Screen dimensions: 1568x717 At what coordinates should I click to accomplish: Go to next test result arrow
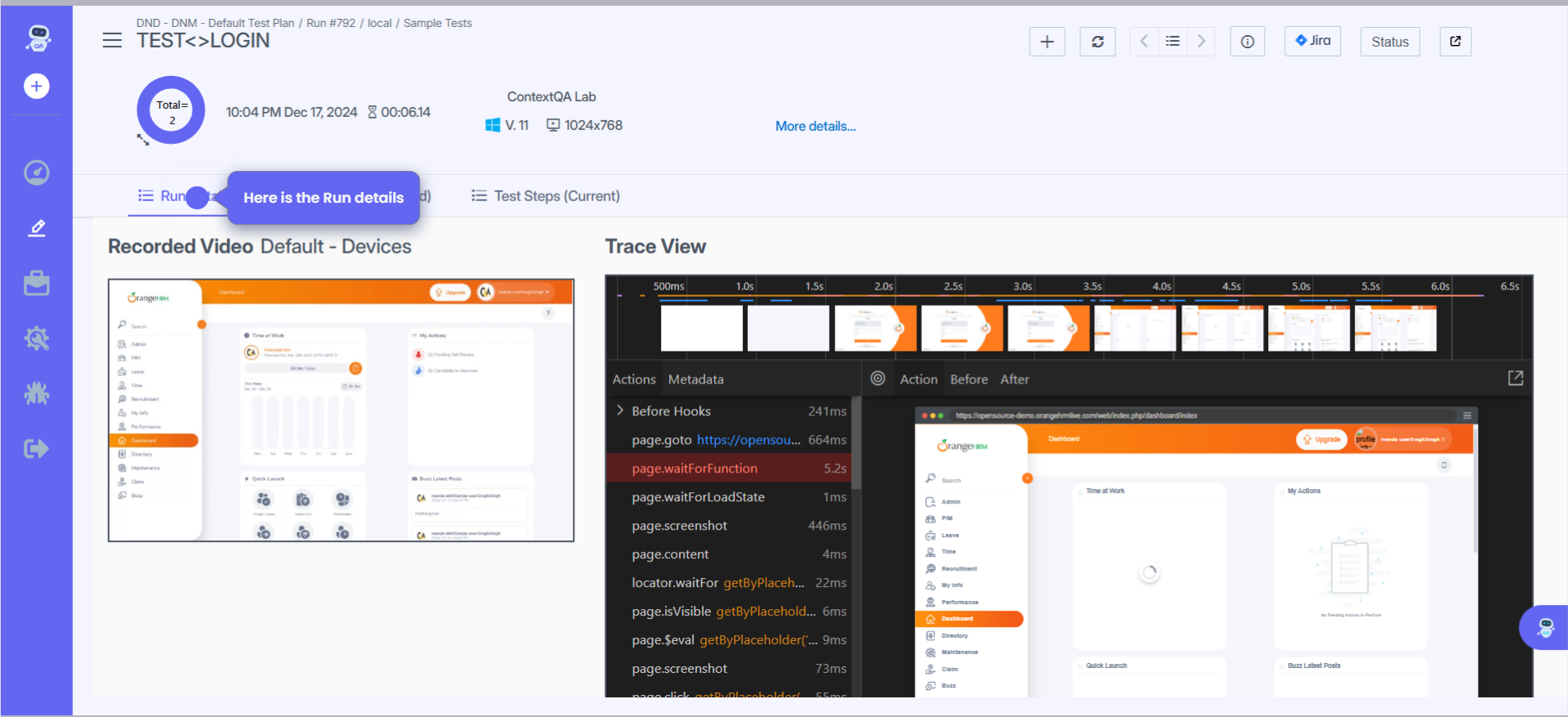click(1201, 42)
